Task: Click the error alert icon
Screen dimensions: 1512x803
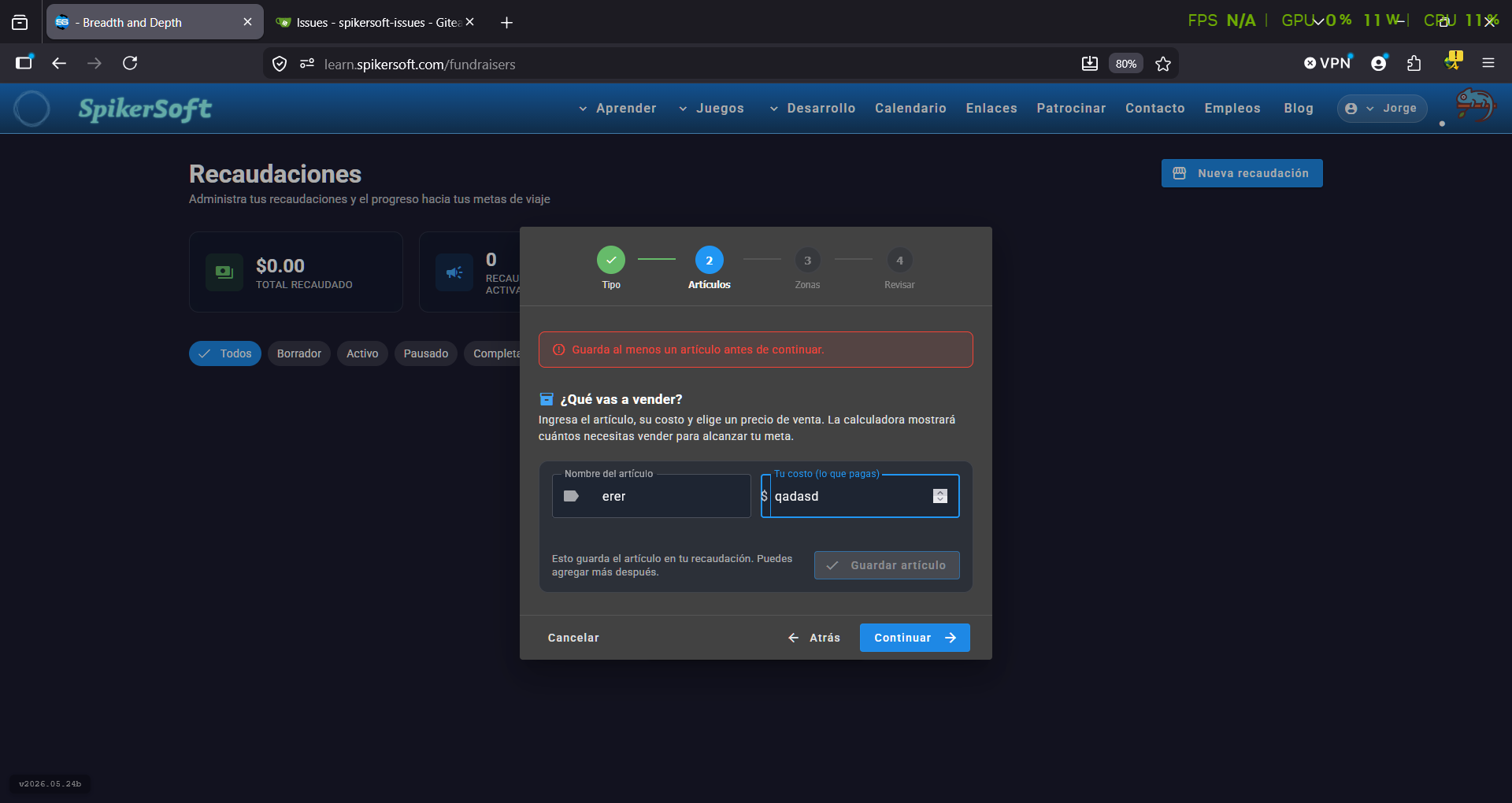Action: (558, 350)
